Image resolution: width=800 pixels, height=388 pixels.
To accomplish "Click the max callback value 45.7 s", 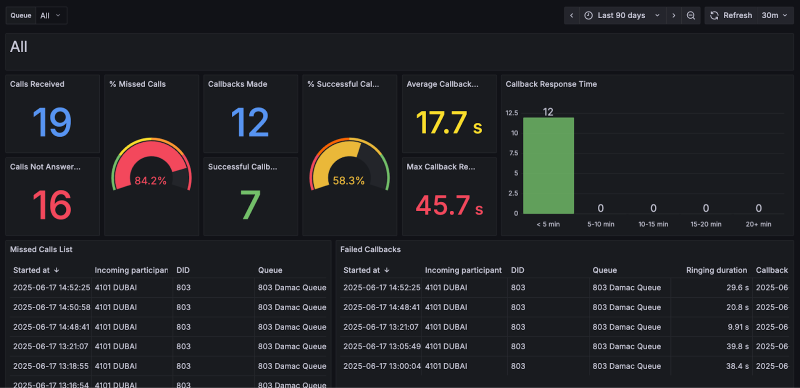I will pos(449,205).
